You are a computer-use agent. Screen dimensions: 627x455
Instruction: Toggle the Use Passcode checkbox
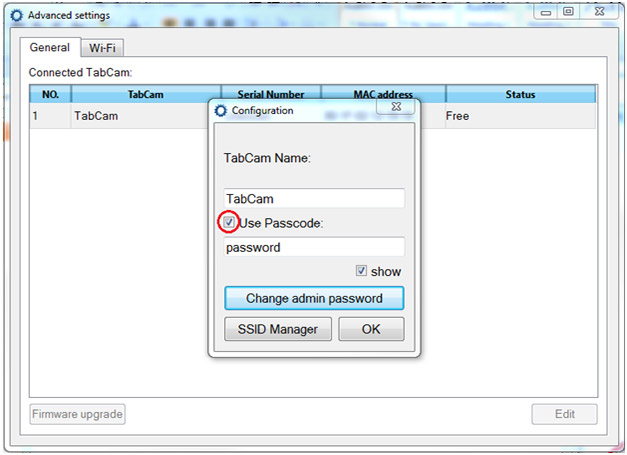coord(229,222)
